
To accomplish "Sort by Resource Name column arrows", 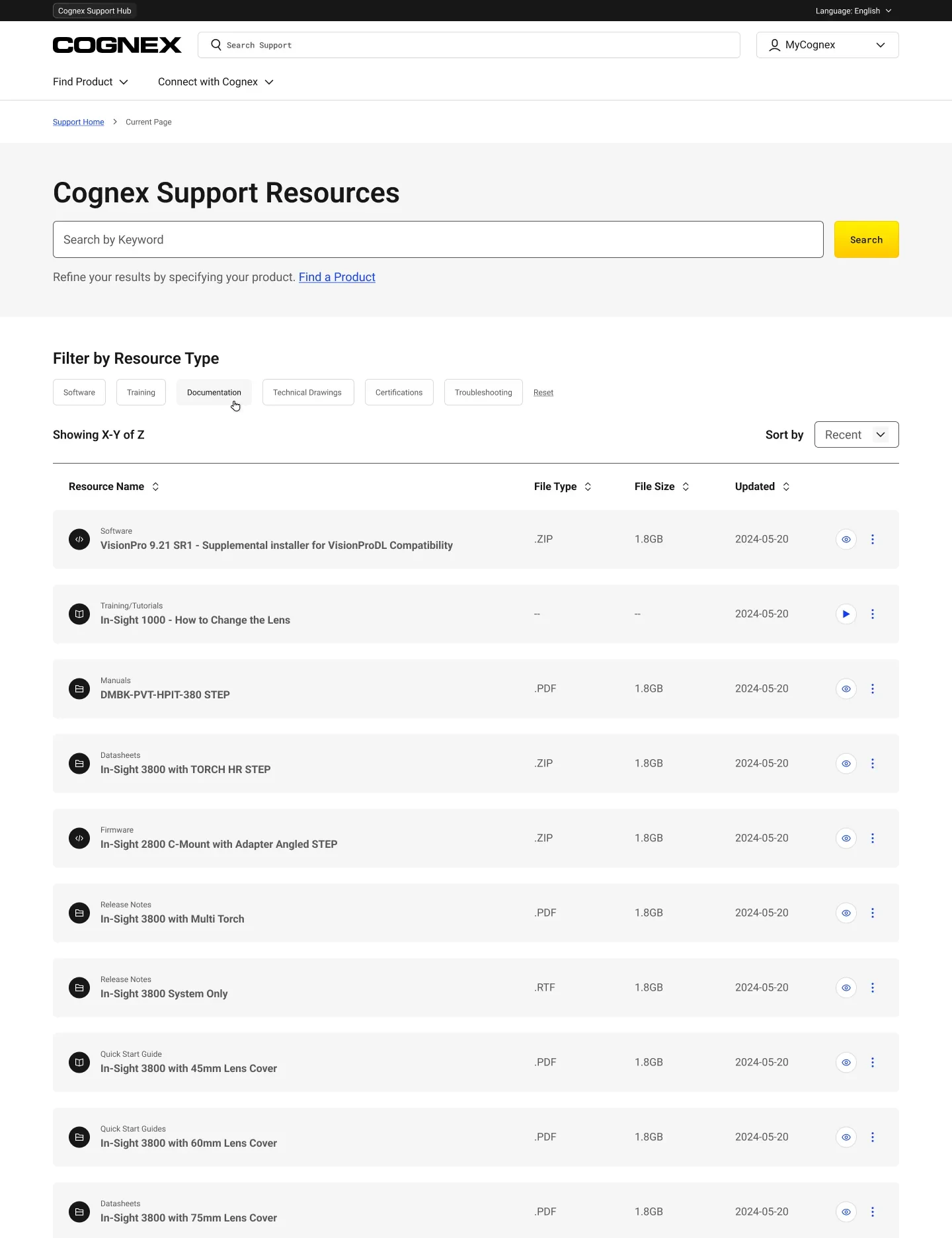I will 155,487.
